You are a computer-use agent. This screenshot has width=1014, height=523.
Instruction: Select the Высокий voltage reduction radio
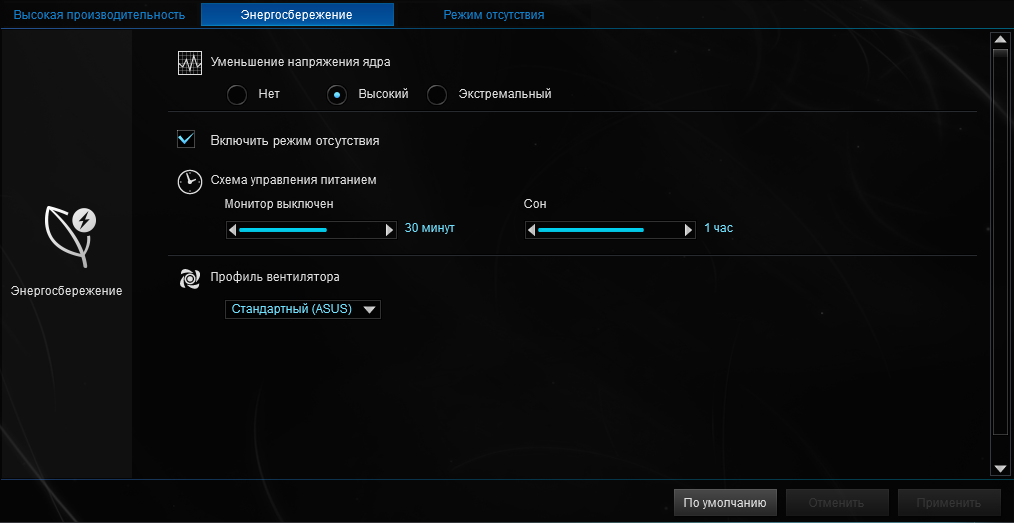336,95
